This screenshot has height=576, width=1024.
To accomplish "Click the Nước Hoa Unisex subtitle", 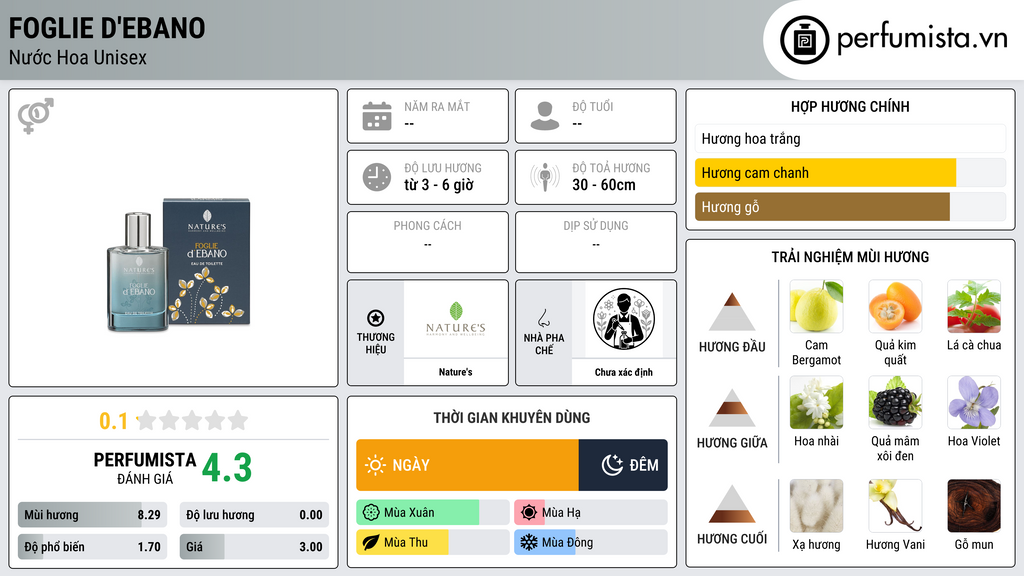I will point(78,58).
